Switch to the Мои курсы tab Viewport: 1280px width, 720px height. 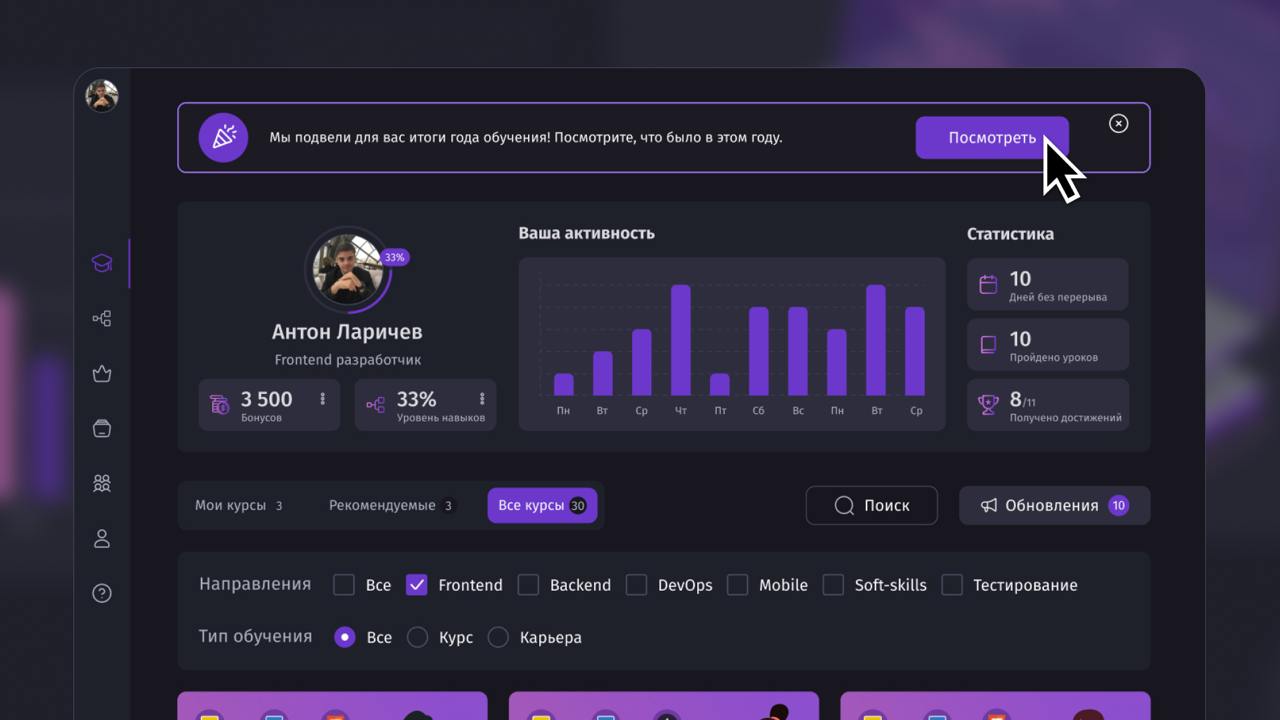pyautogui.click(x=239, y=506)
